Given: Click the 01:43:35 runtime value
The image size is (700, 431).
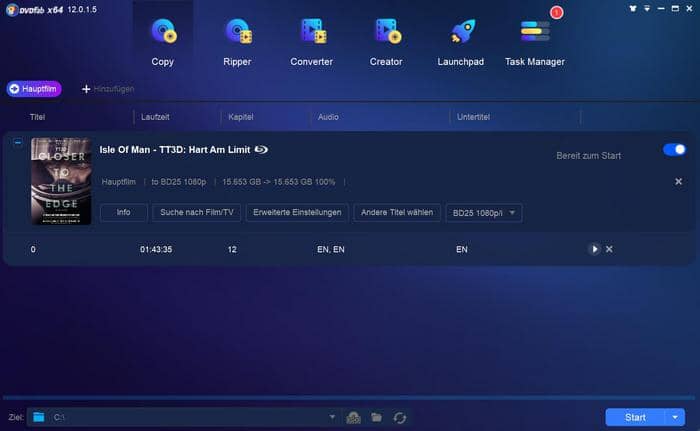Looking at the screenshot, I should click(x=156, y=250).
